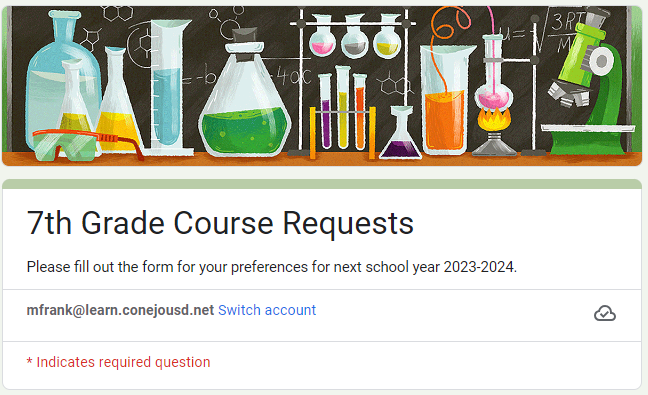This screenshot has width=648, height=395.
Task: Click the small purple conical flask
Action: (400, 133)
